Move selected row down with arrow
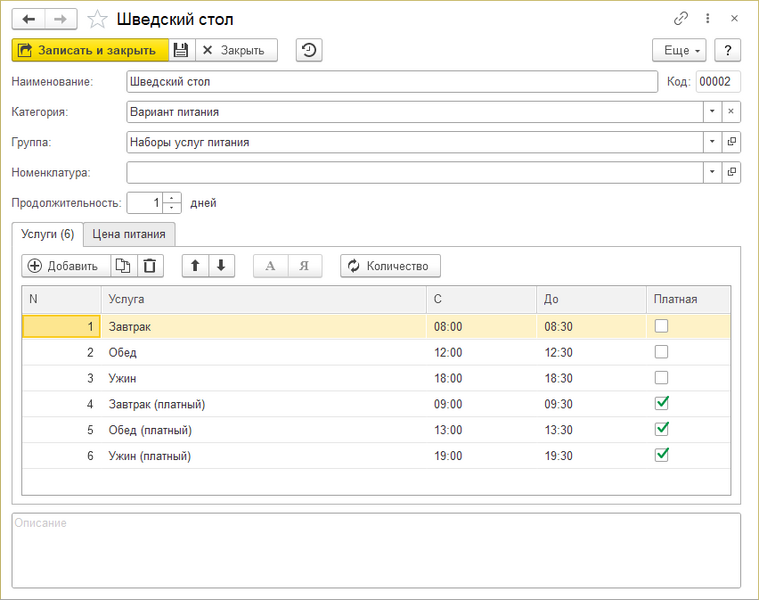 [x=221, y=266]
